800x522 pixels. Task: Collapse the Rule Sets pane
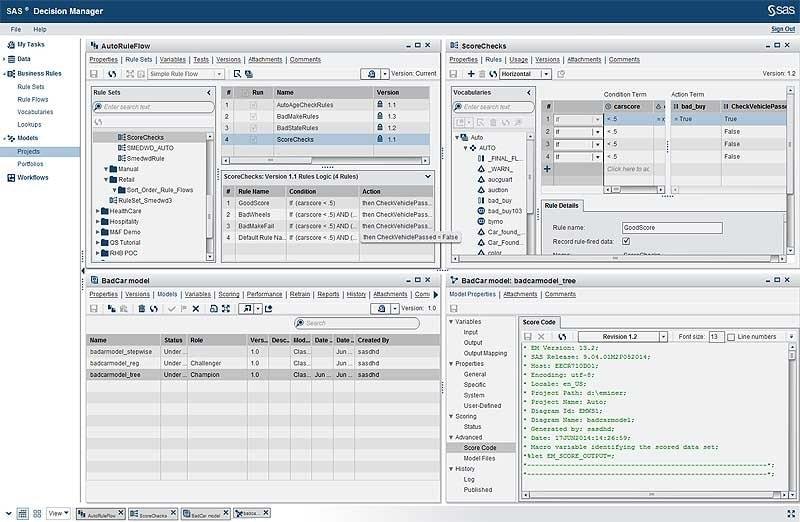[x=209, y=92]
